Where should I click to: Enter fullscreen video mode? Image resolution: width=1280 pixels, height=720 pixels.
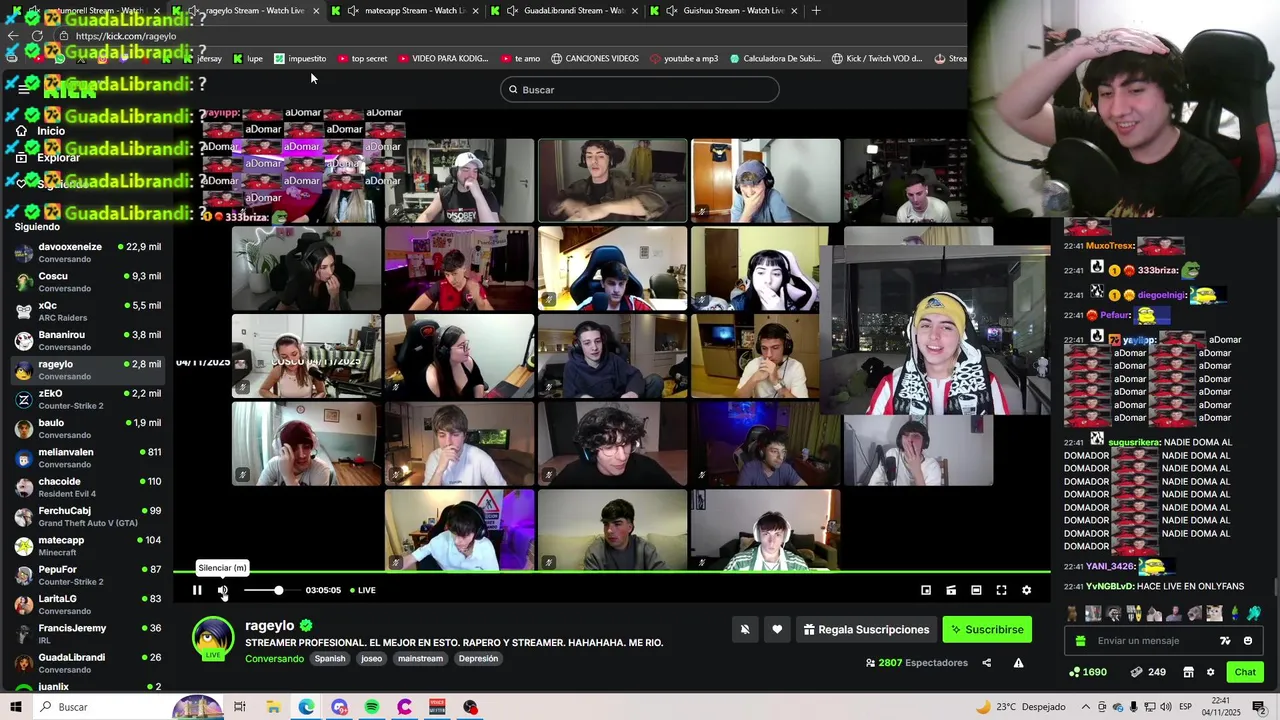click(x=1001, y=590)
